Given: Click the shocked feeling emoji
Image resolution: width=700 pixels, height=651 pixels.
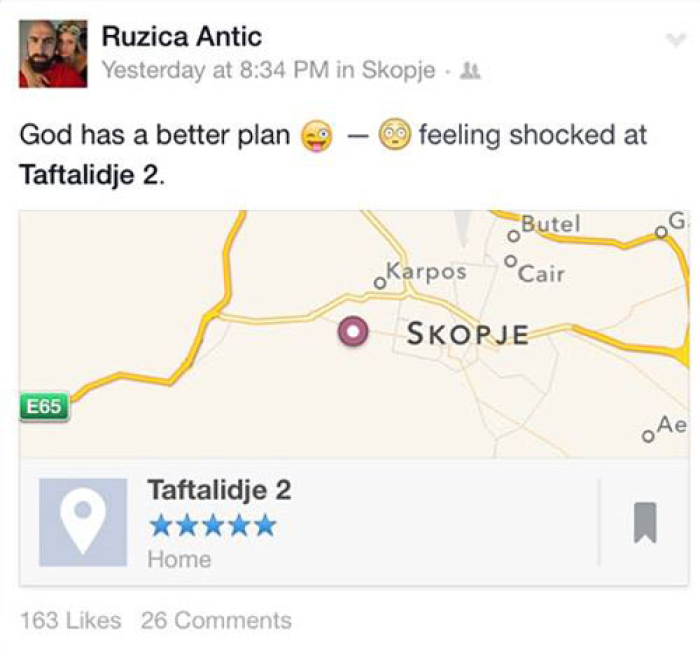Looking at the screenshot, I should point(395,136).
